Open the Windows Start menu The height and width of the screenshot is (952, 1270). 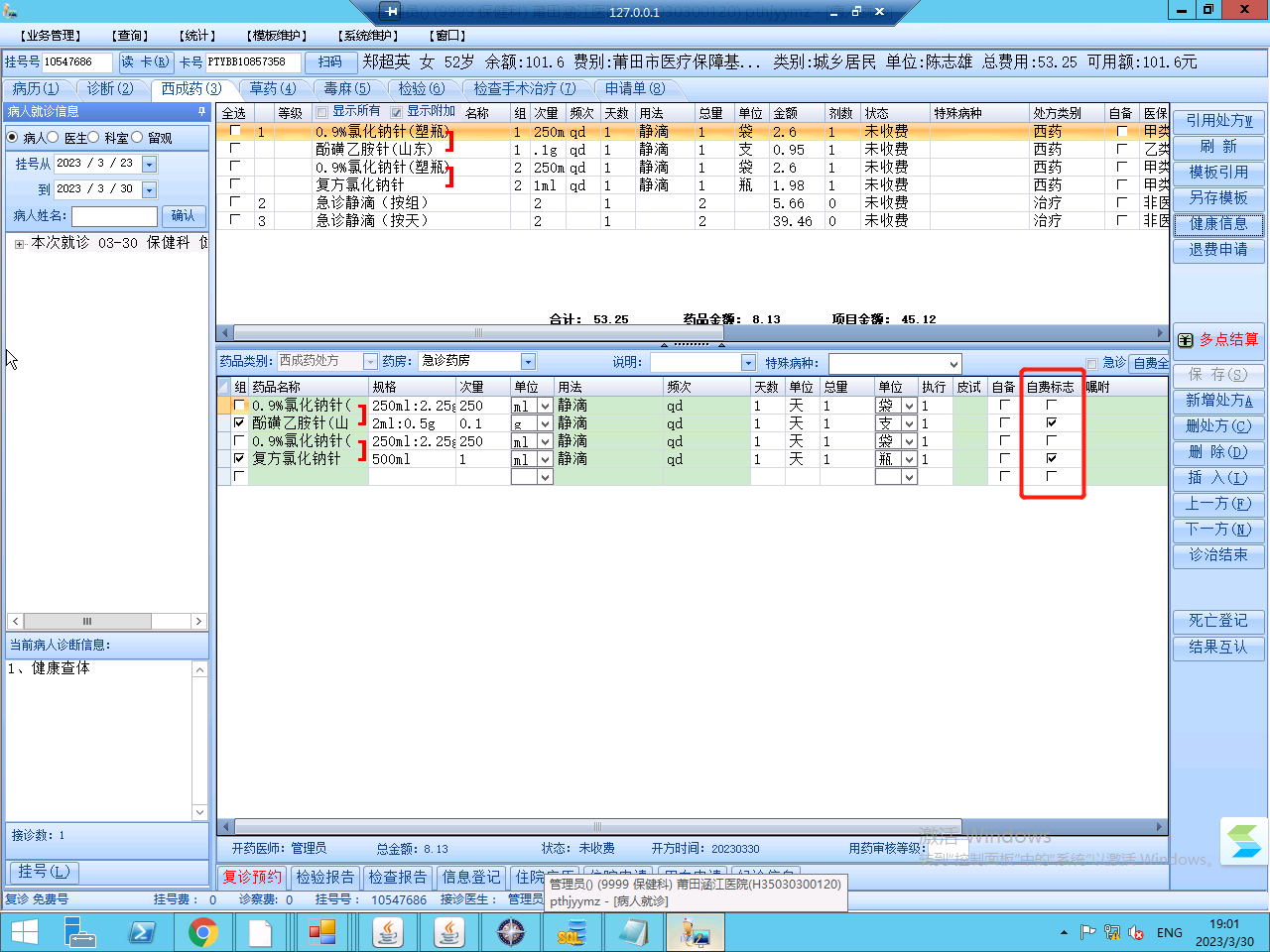(24, 933)
